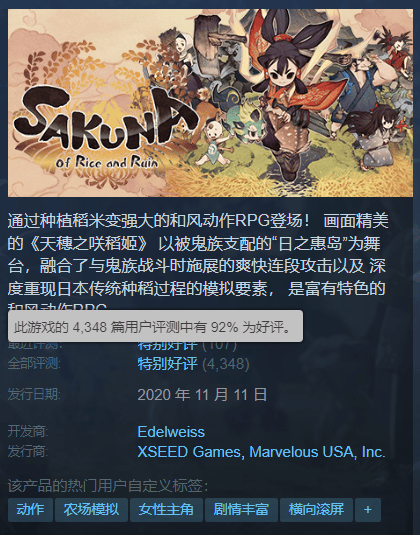Open the 女性主角 tag
The image size is (420, 535).
(x=166, y=510)
